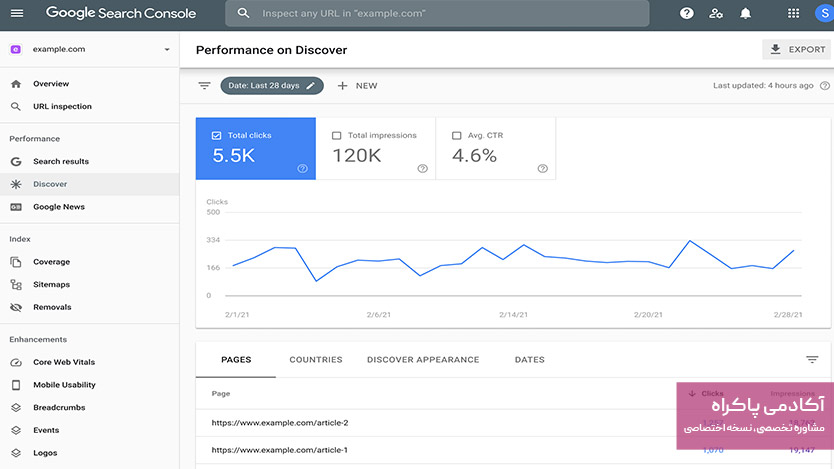Open Removals in the sidebar
This screenshot has width=834, height=469.
pos(52,307)
